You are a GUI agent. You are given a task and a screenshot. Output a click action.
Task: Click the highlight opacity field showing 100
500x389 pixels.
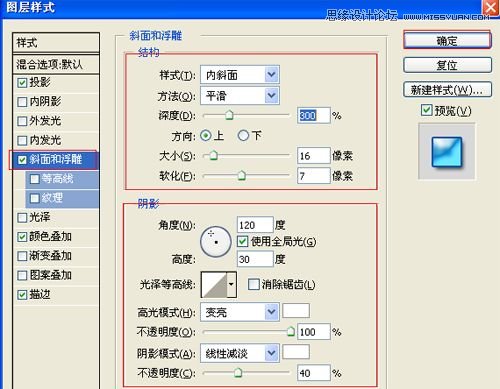click(313, 332)
